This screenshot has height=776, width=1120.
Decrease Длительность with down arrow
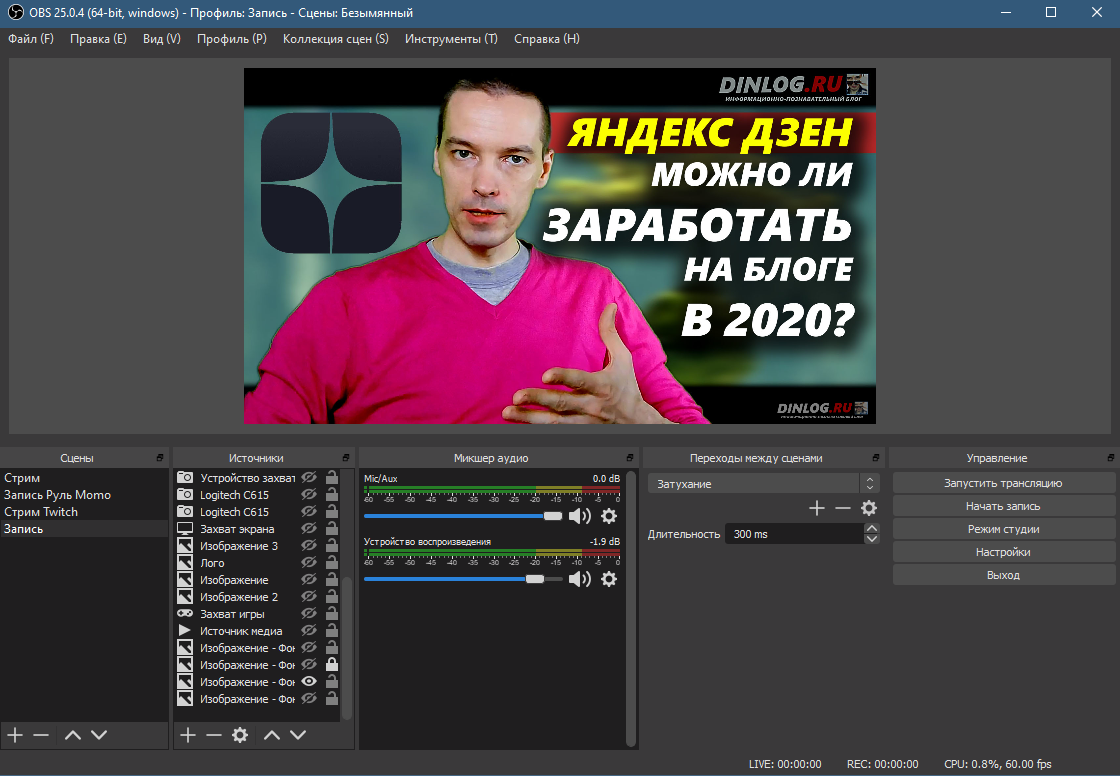click(871, 539)
